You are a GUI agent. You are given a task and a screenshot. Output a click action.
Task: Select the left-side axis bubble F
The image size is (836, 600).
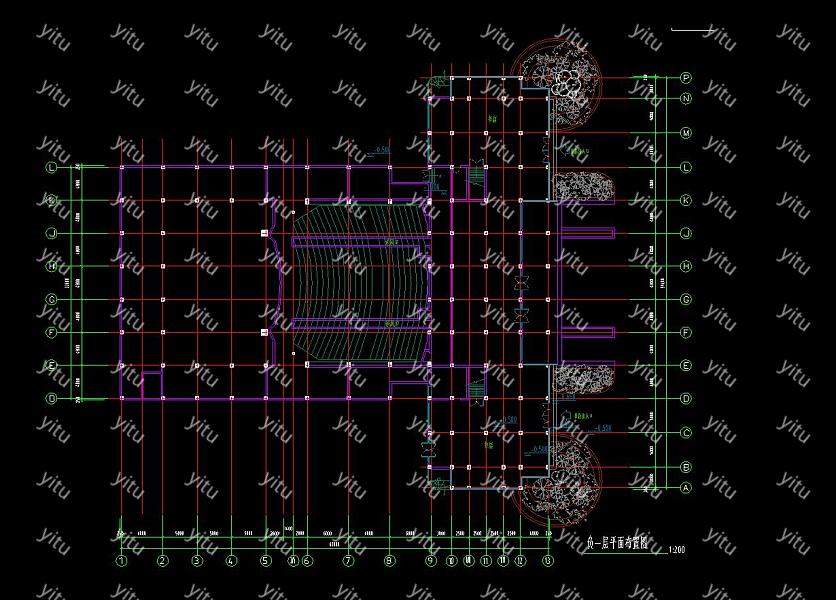pos(52,332)
